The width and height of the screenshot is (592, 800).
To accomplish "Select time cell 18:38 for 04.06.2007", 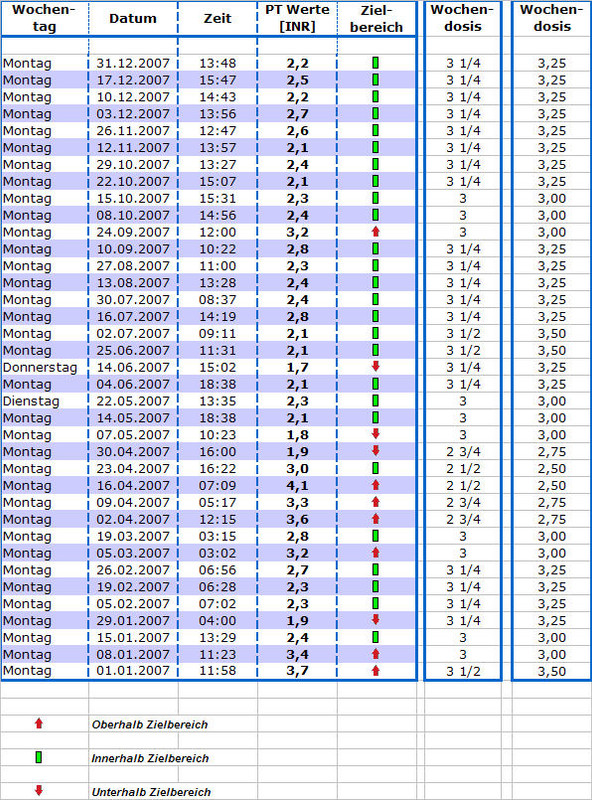I will pyautogui.click(x=217, y=384).
